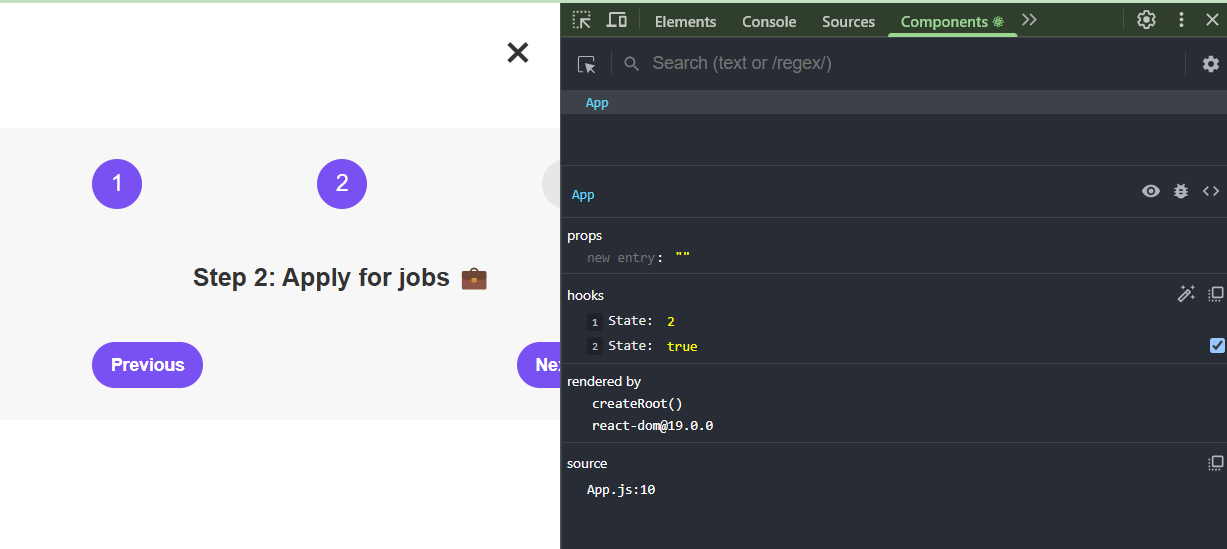Open React Components settings gear
Screen dimensions: 1227x549
[1210, 64]
